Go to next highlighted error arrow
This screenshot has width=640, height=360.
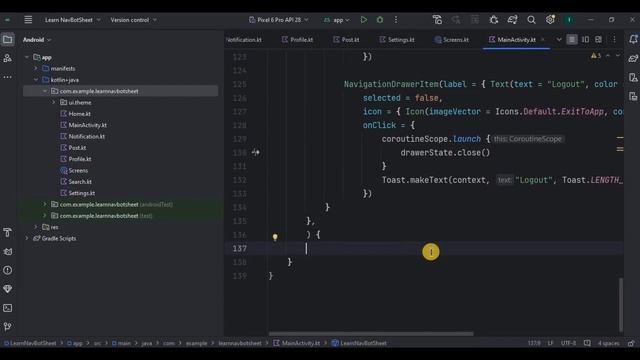[x=618, y=56]
